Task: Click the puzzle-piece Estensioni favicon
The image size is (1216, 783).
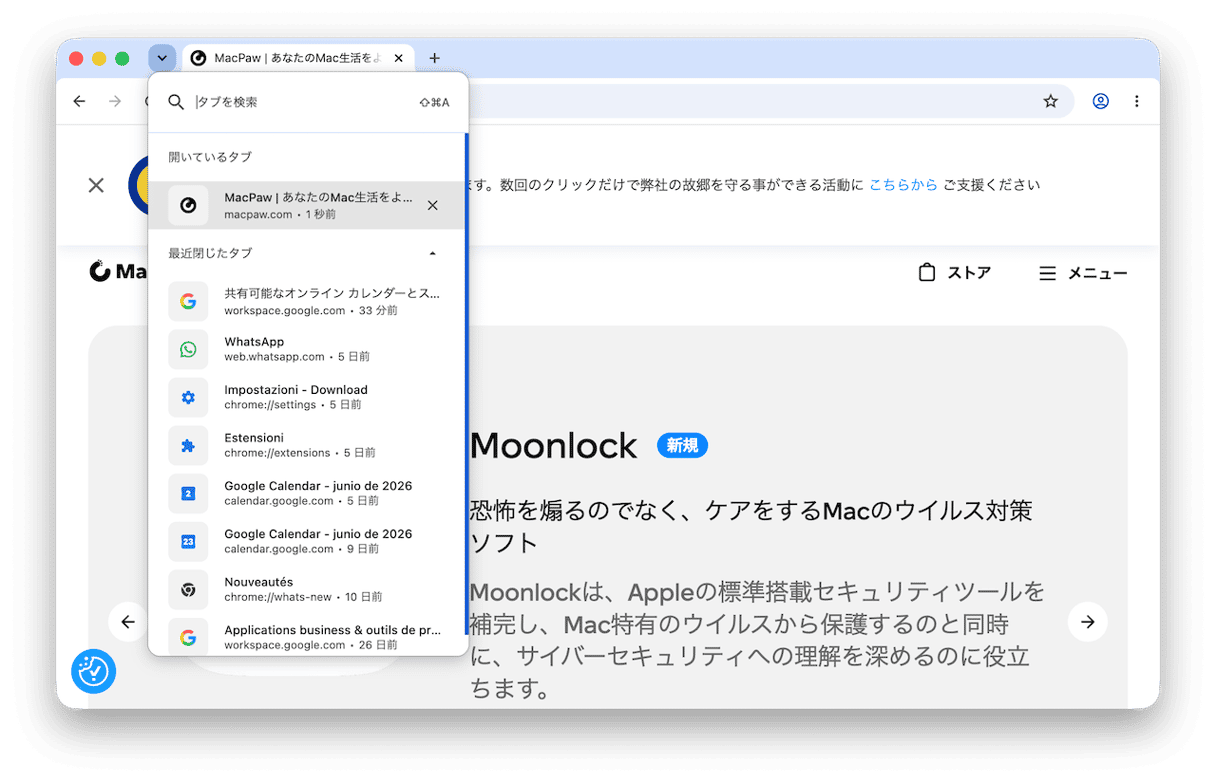Action: (188, 445)
